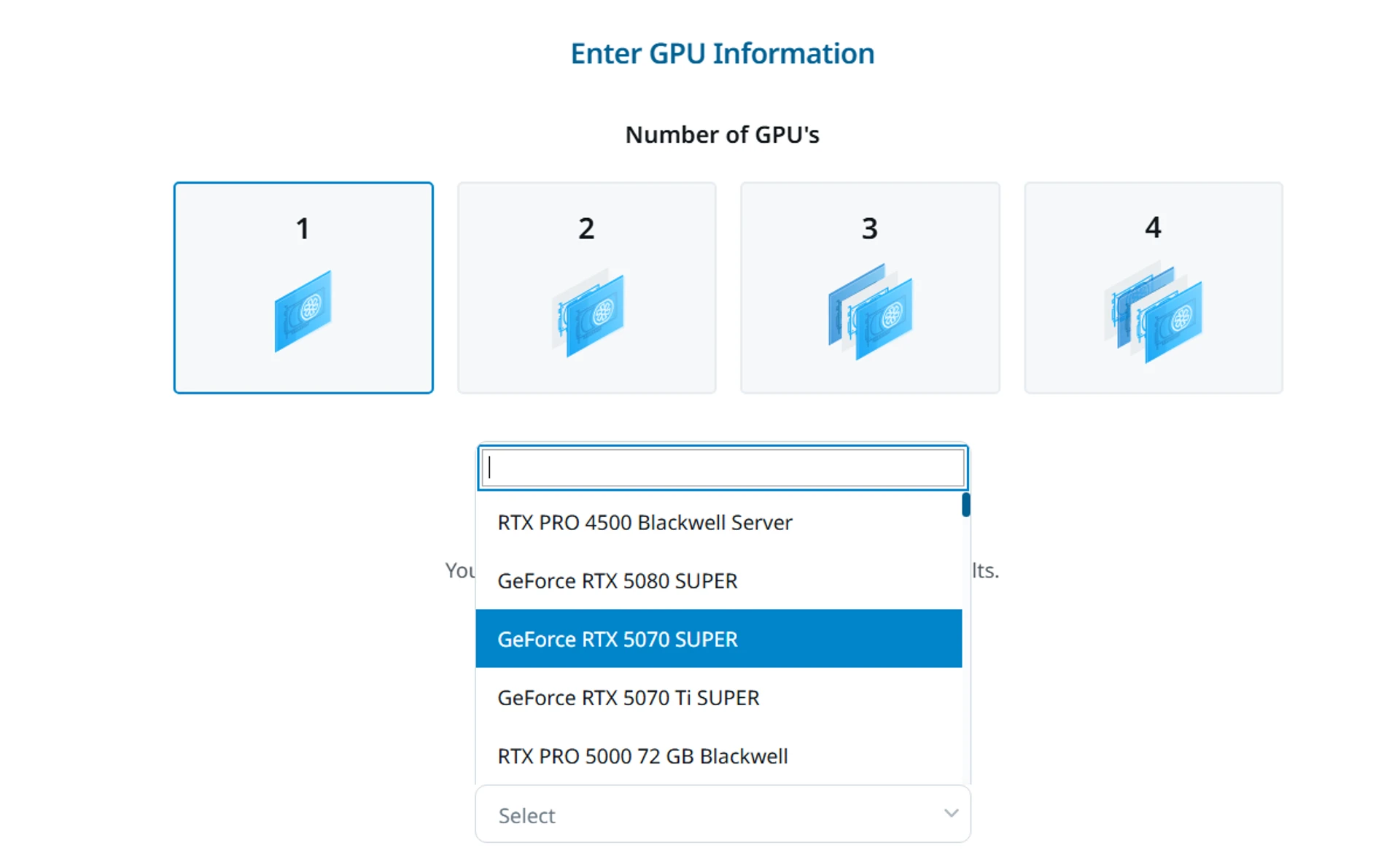Click the three-GPU stacked cards icon
This screenshot has width=1400, height=867.
870,311
